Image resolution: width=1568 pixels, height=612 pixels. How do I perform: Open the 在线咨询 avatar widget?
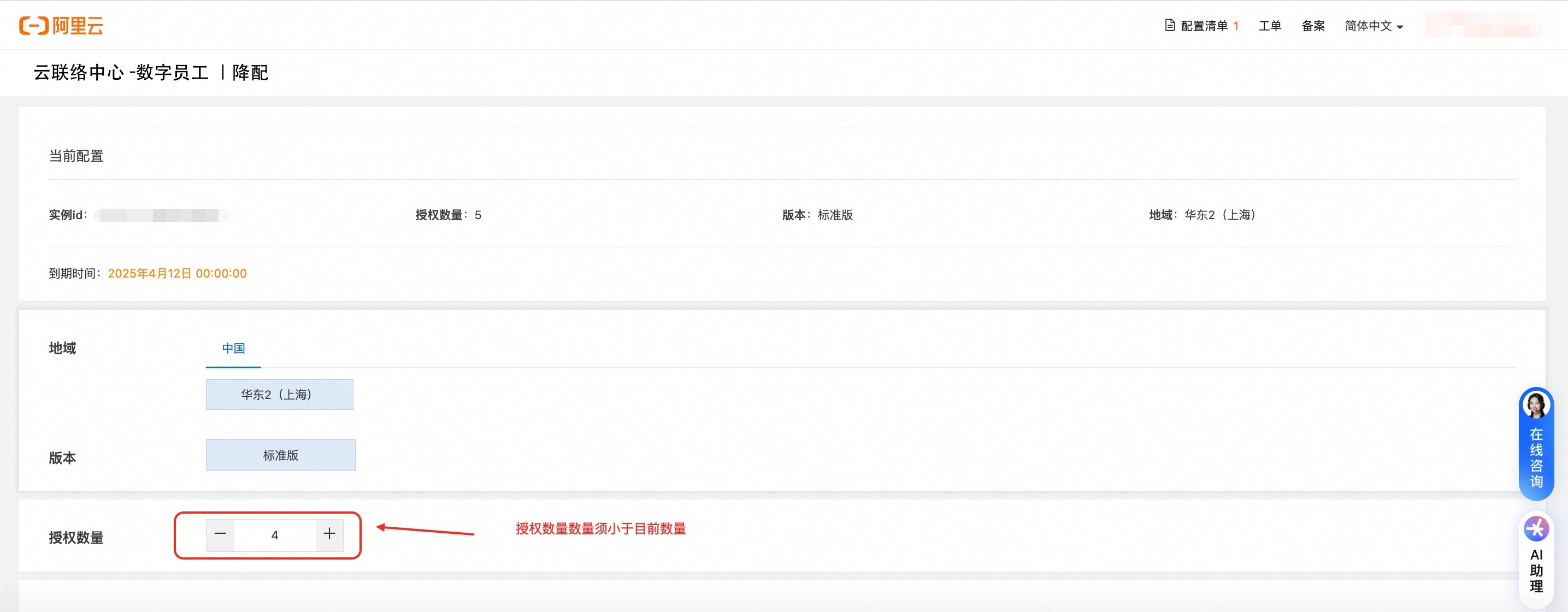click(1536, 404)
